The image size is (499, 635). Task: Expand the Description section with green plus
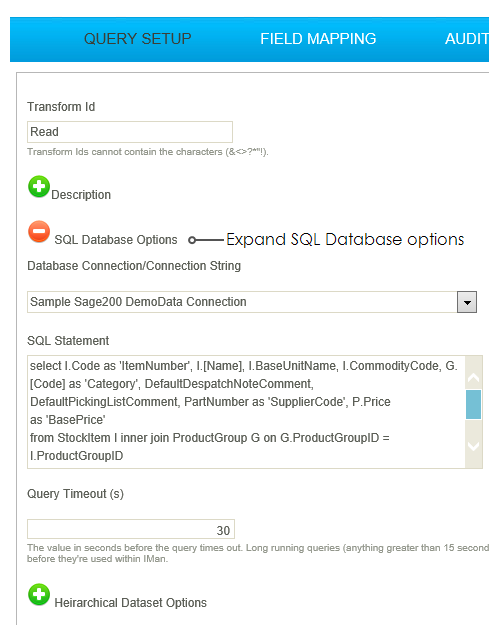39,187
